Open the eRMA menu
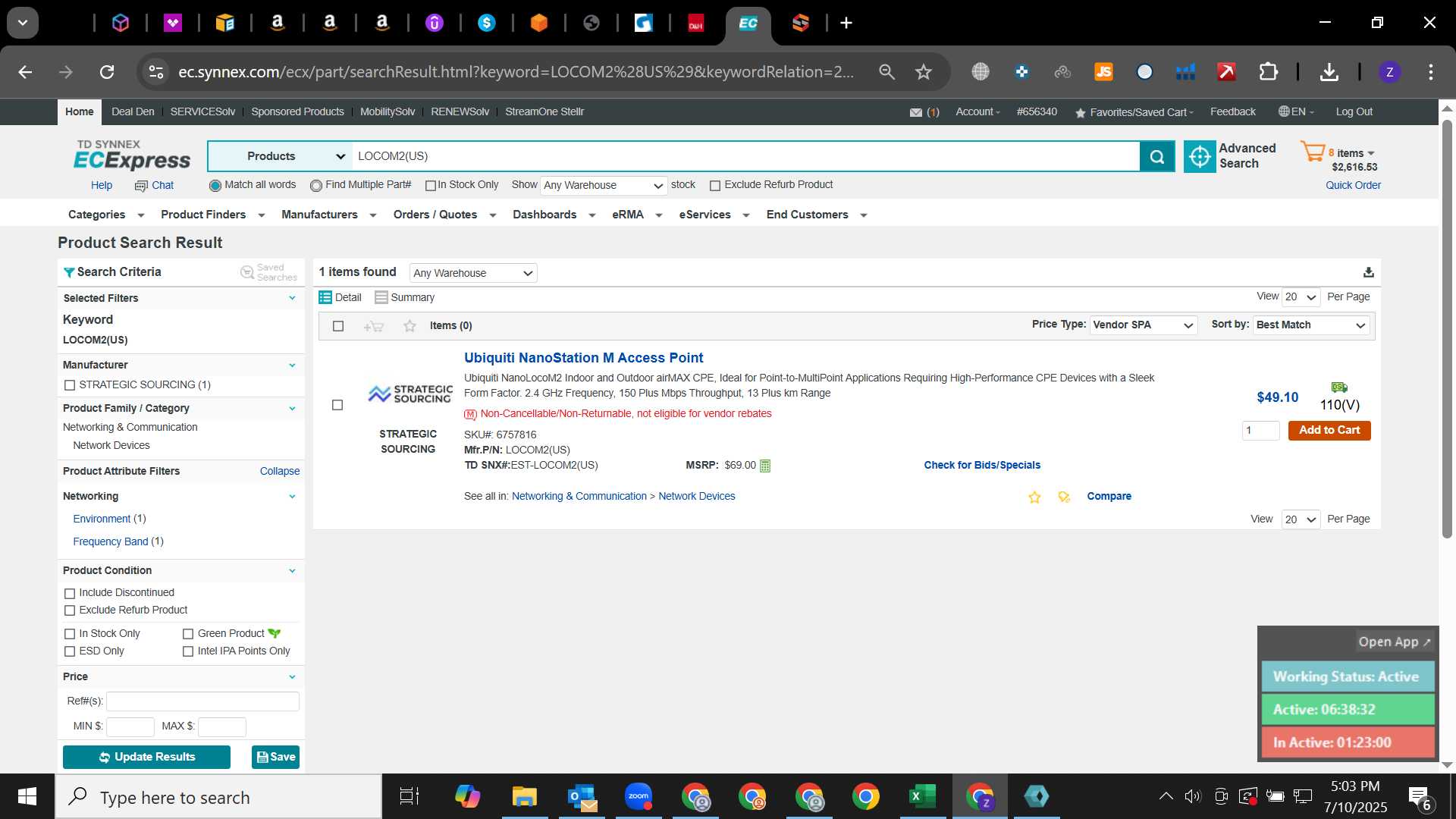The width and height of the screenshot is (1456, 819). [637, 215]
